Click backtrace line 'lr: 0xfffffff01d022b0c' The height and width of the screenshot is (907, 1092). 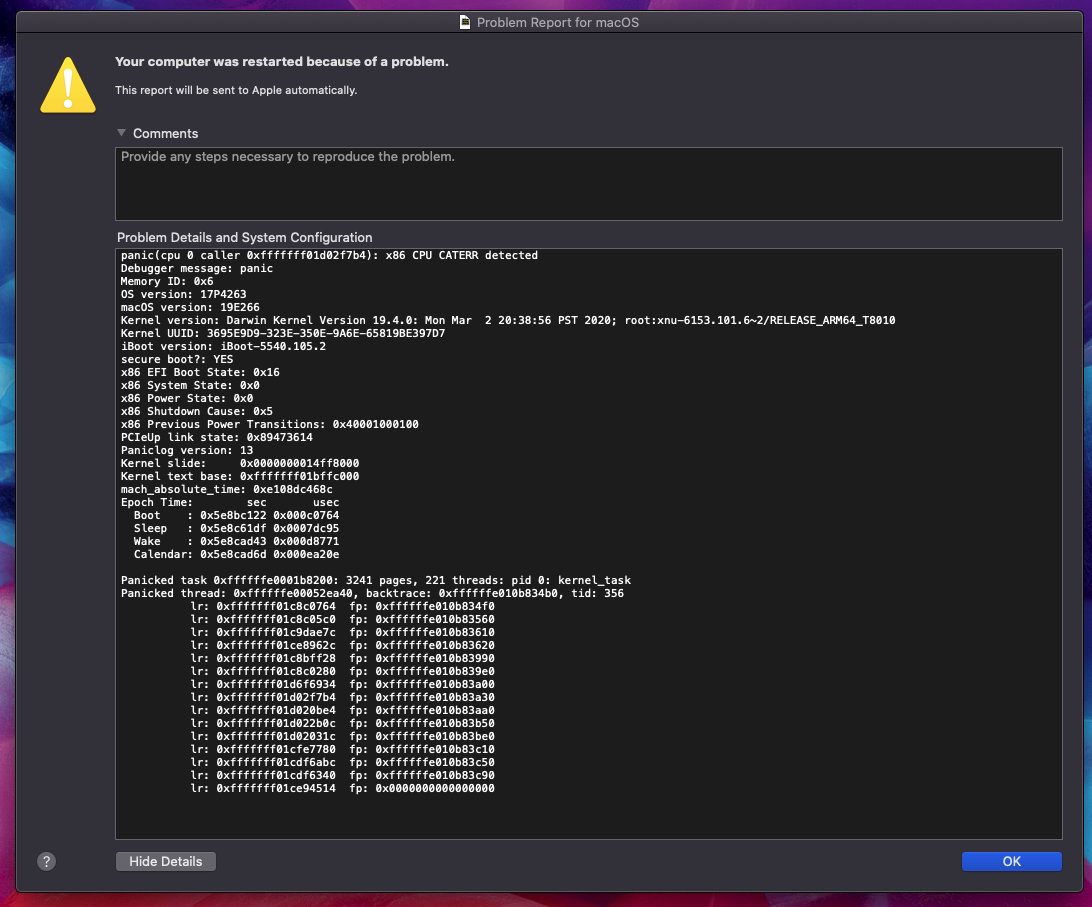click(x=343, y=723)
